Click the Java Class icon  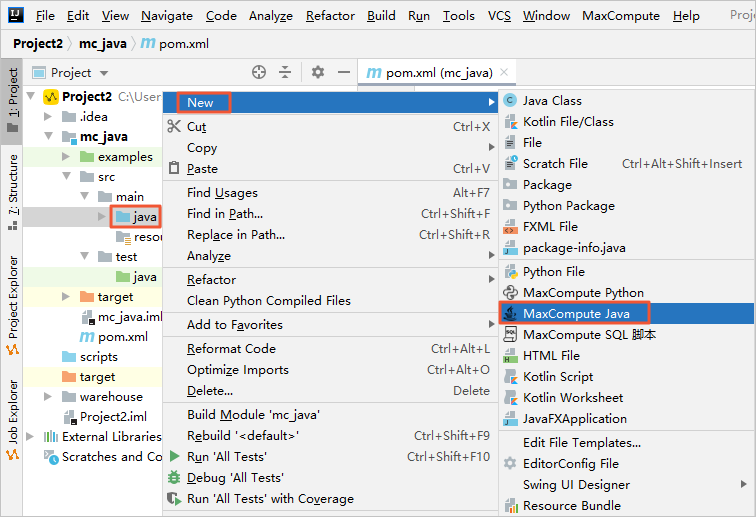pyautogui.click(x=510, y=100)
